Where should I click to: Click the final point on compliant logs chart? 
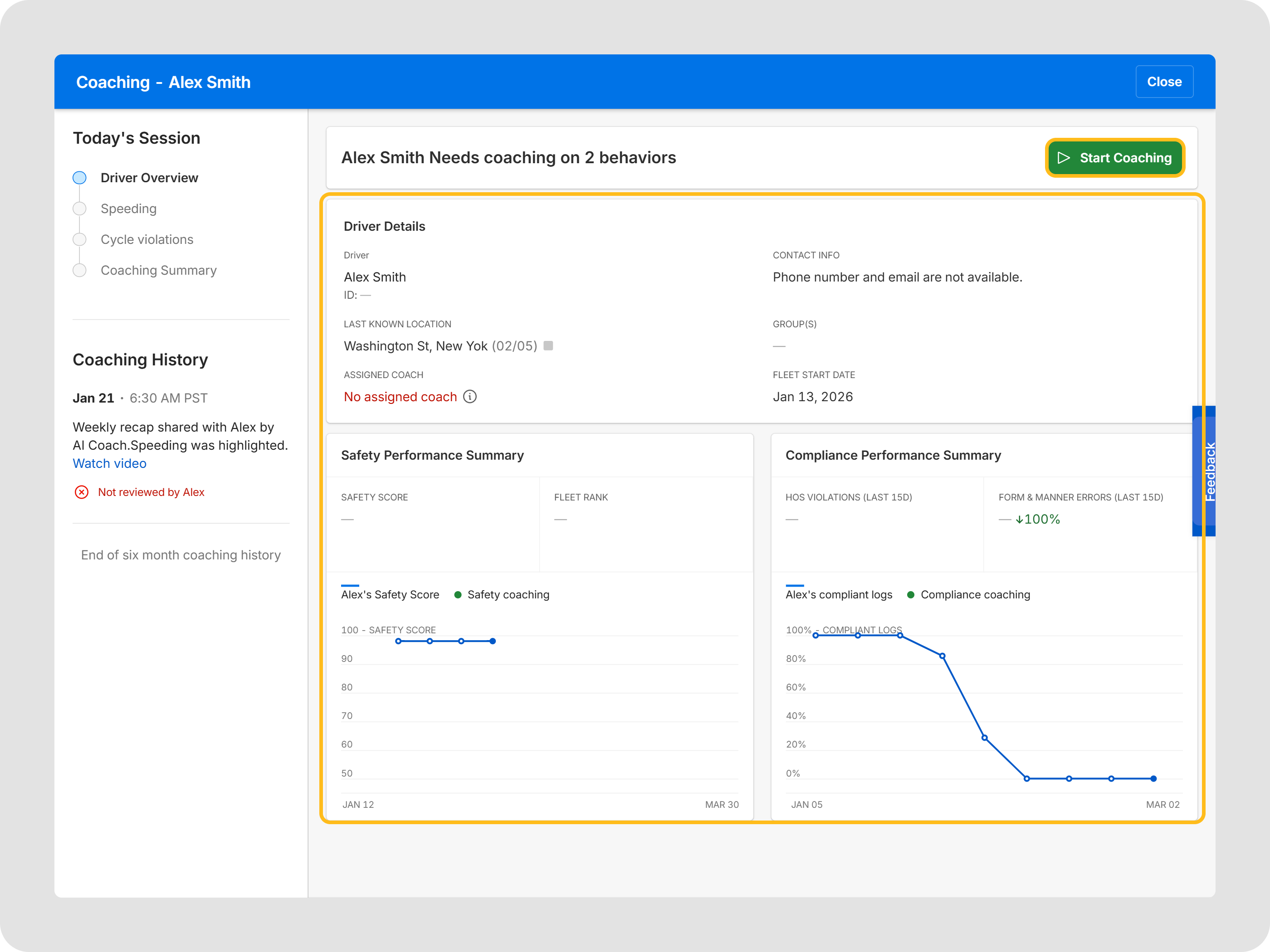(x=1153, y=779)
